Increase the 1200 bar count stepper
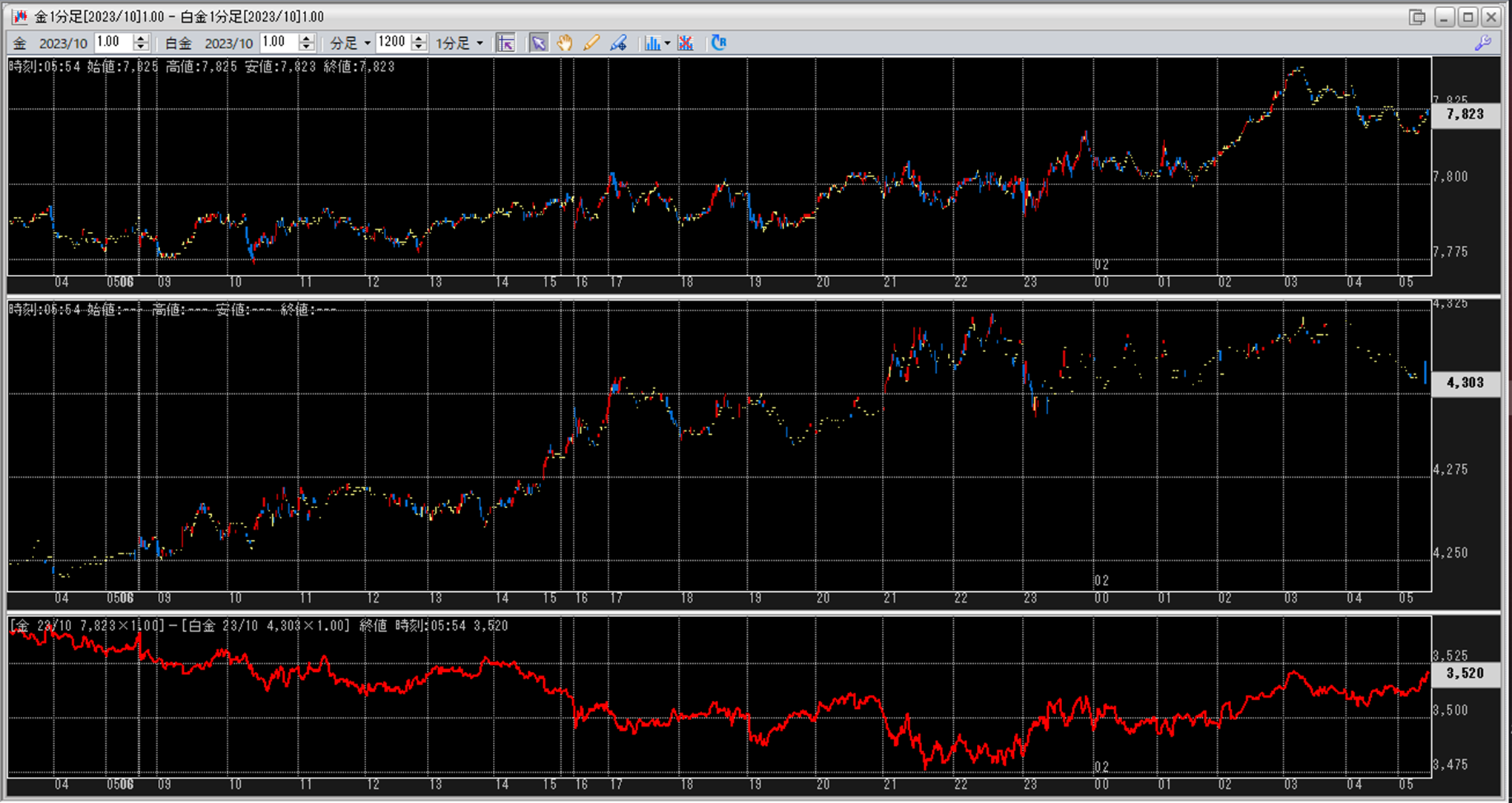 [x=419, y=39]
